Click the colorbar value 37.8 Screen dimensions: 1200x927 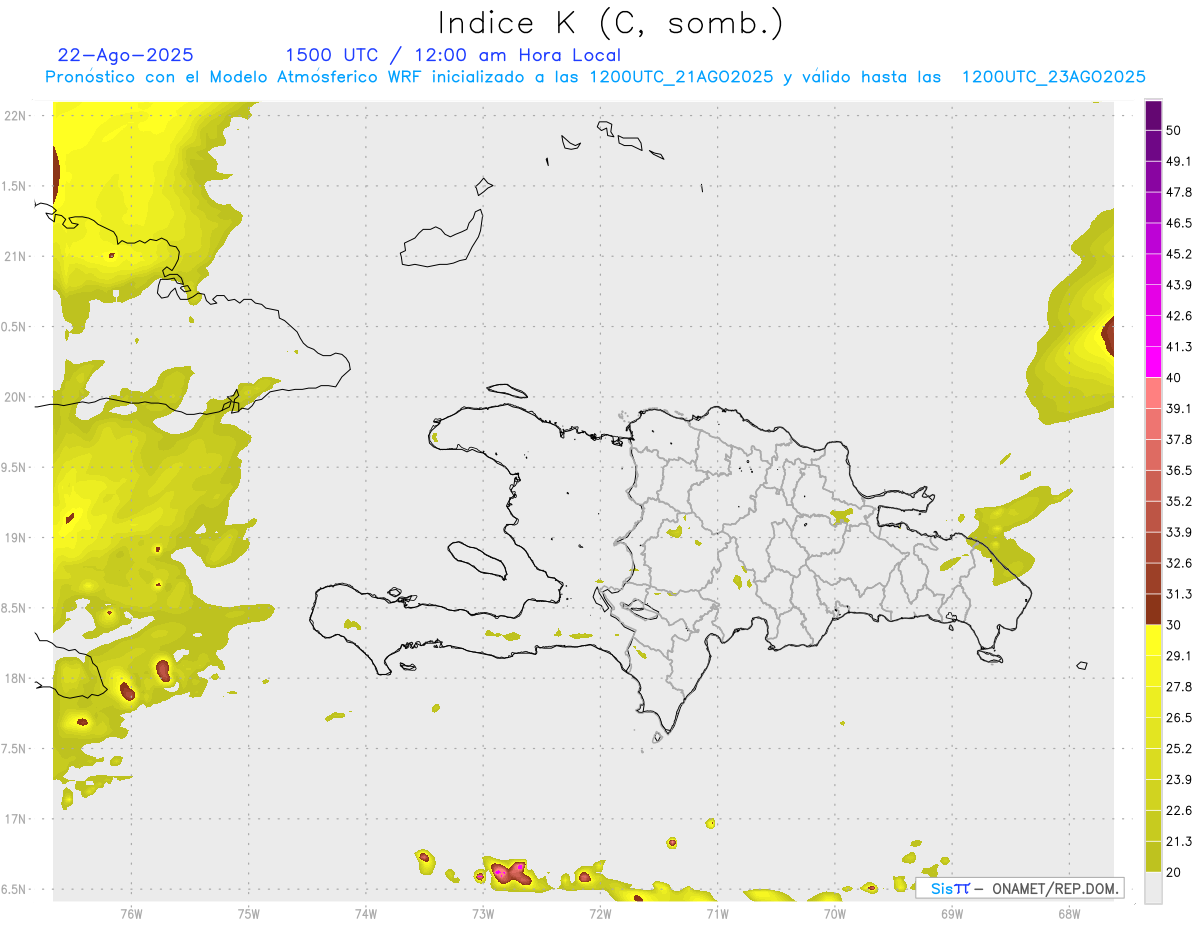click(1179, 440)
